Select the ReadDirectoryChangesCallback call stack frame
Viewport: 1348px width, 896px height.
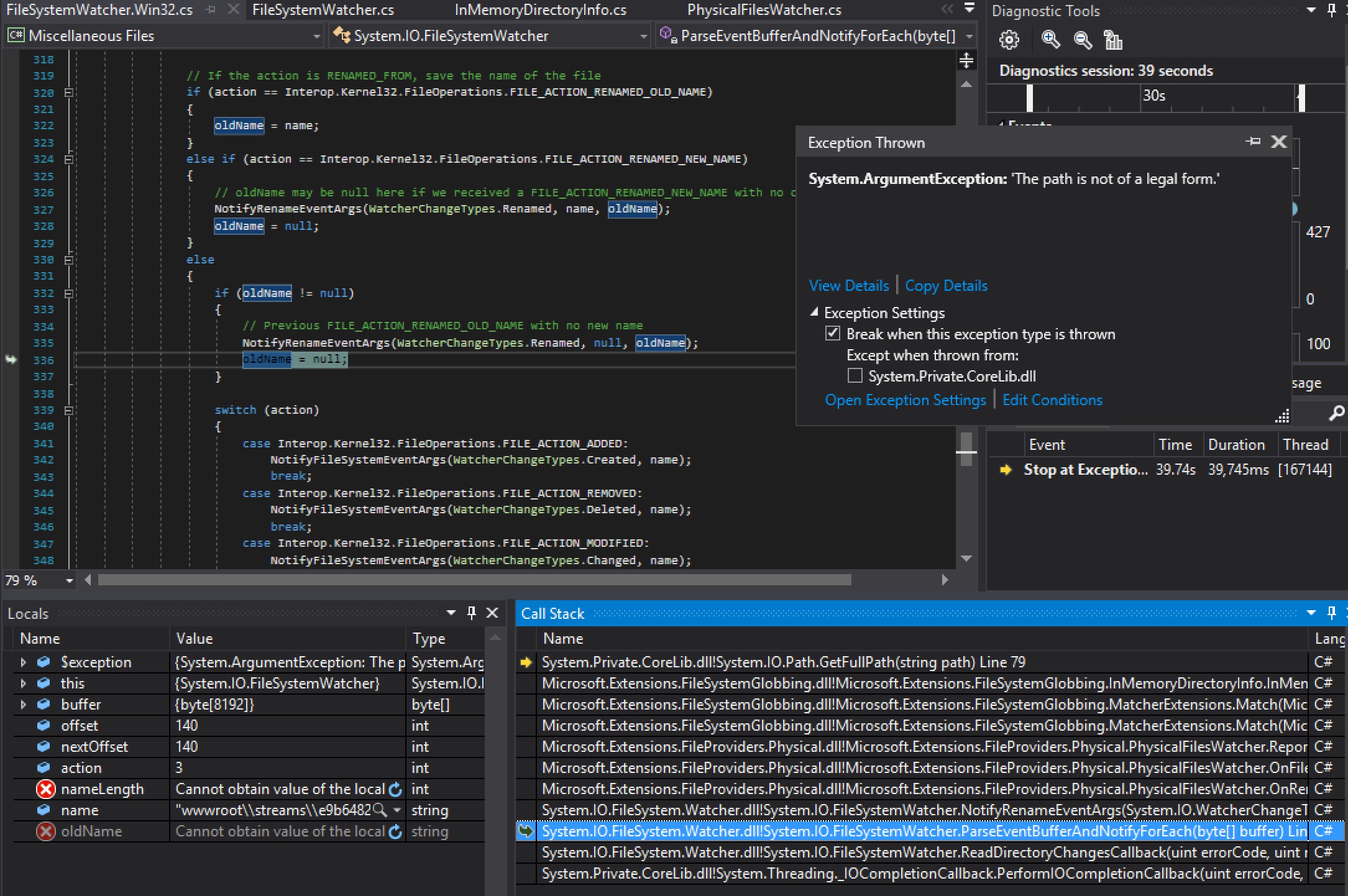pyautogui.click(x=870, y=852)
